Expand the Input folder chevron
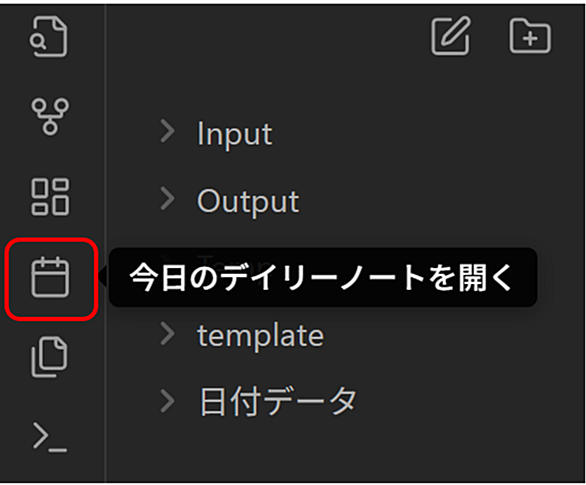The image size is (586, 485). pyautogui.click(x=167, y=131)
